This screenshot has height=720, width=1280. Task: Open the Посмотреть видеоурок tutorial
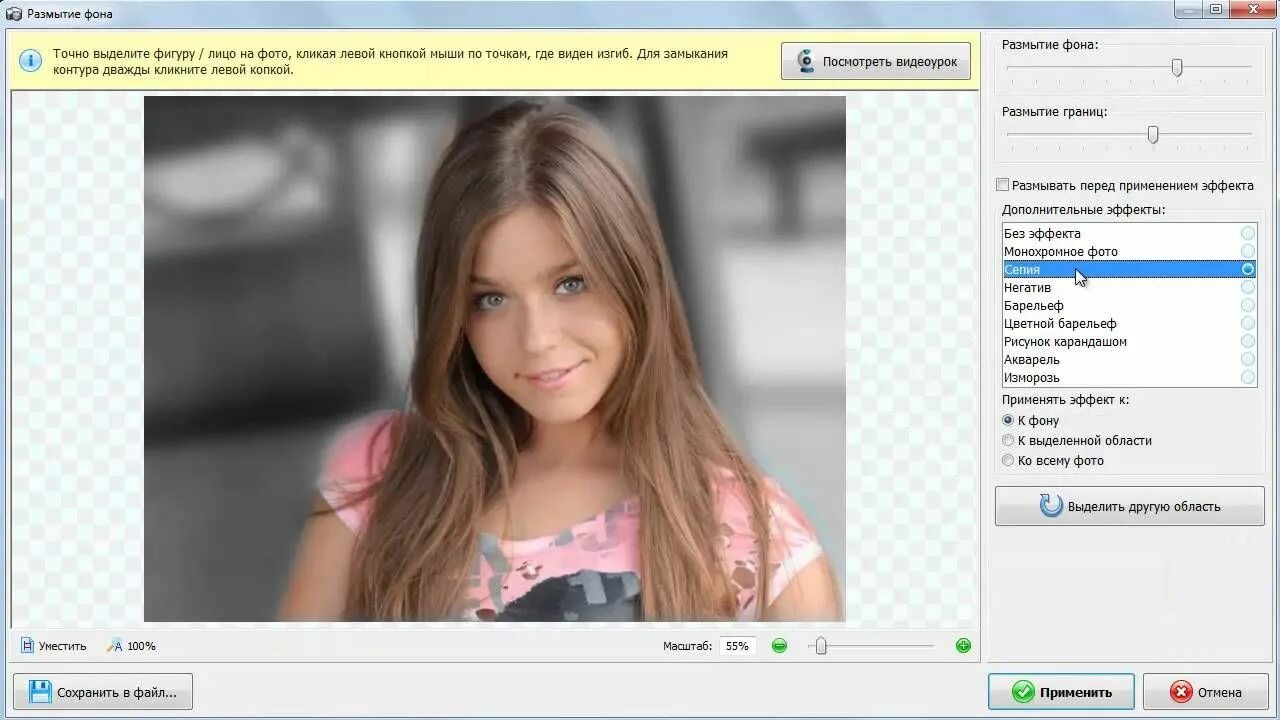[876, 61]
